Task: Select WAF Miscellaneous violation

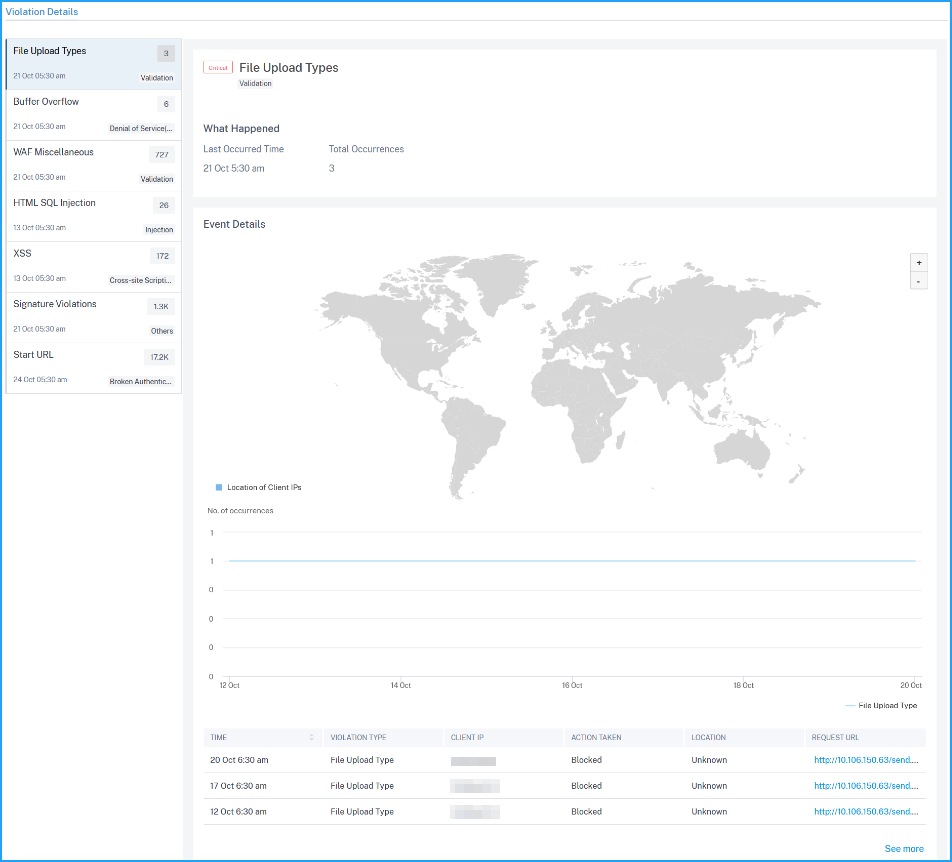Action: coord(94,166)
